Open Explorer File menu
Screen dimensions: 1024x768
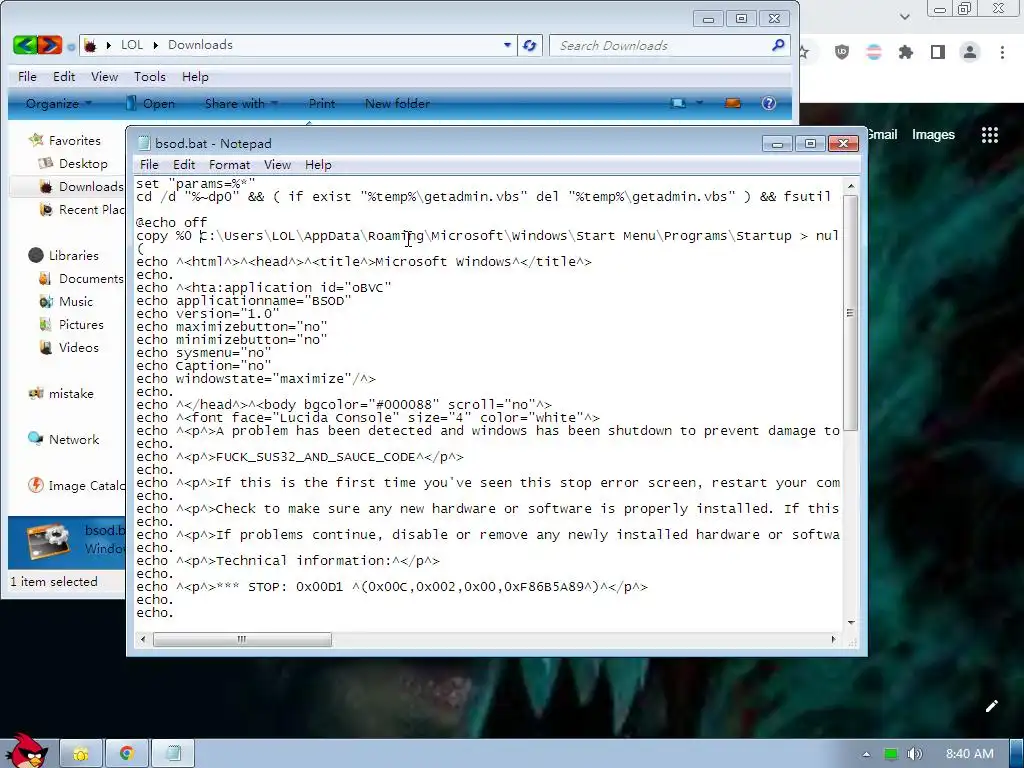tap(27, 76)
